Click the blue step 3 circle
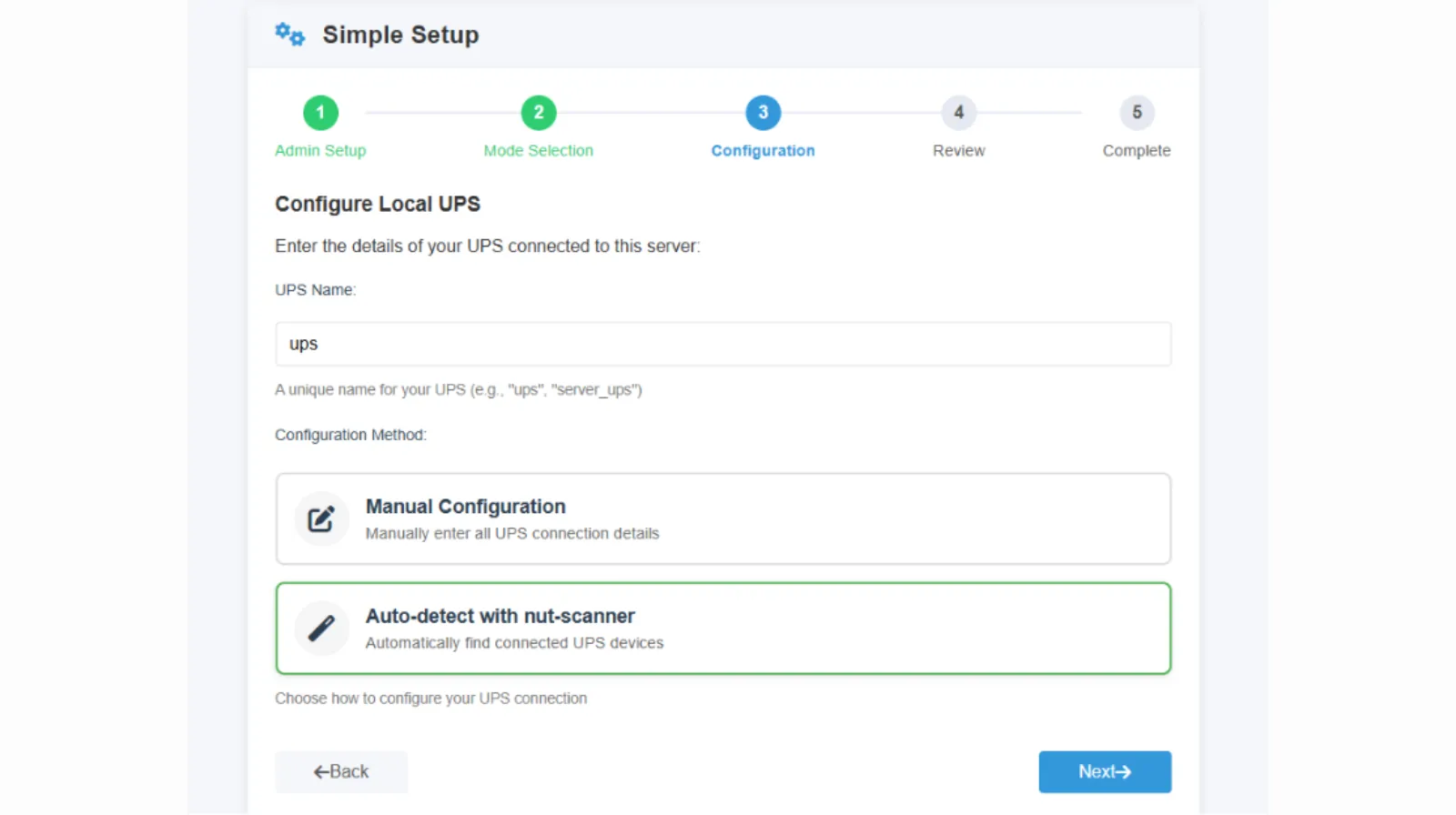Screen dimensions: 1456x815 point(763,113)
